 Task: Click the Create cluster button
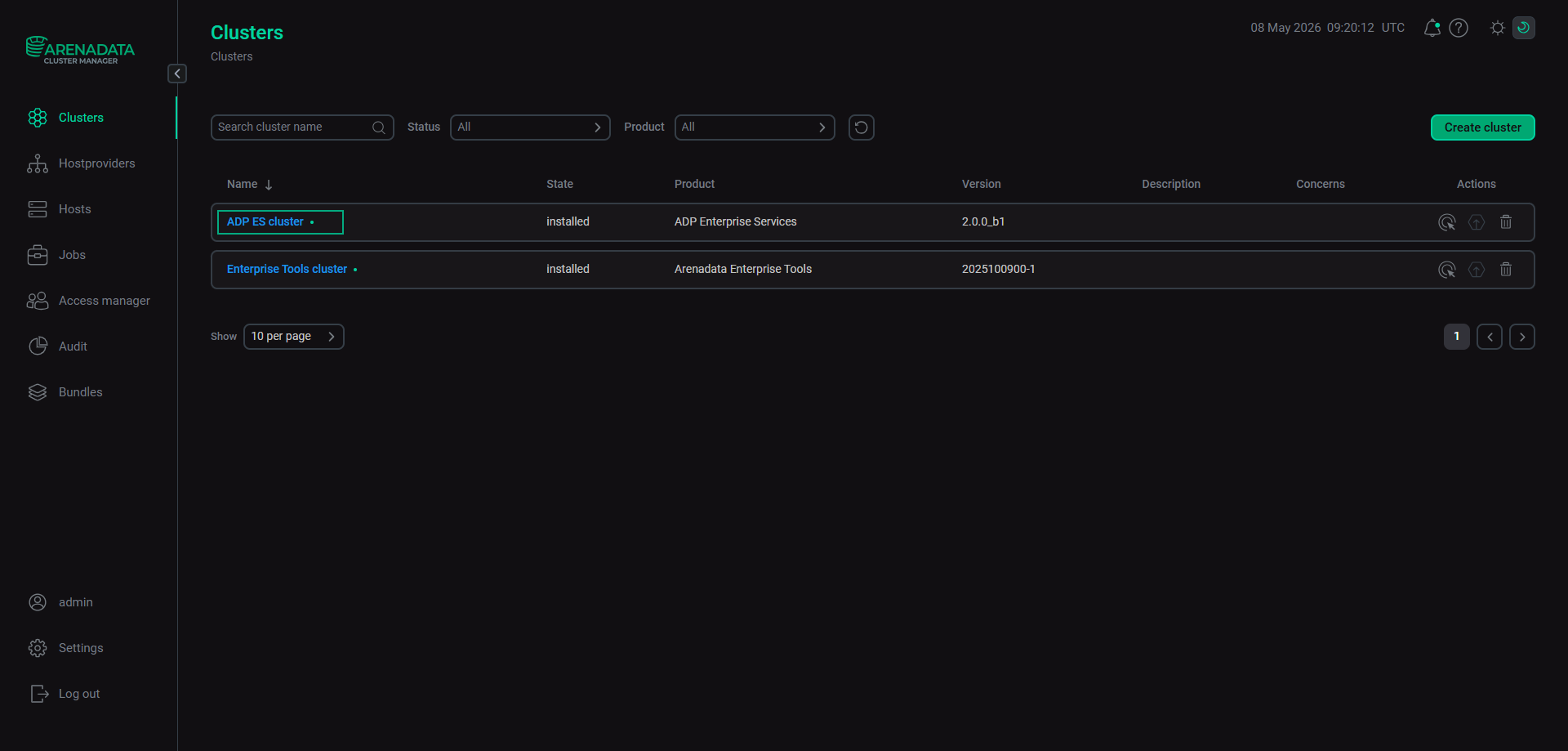tap(1482, 127)
